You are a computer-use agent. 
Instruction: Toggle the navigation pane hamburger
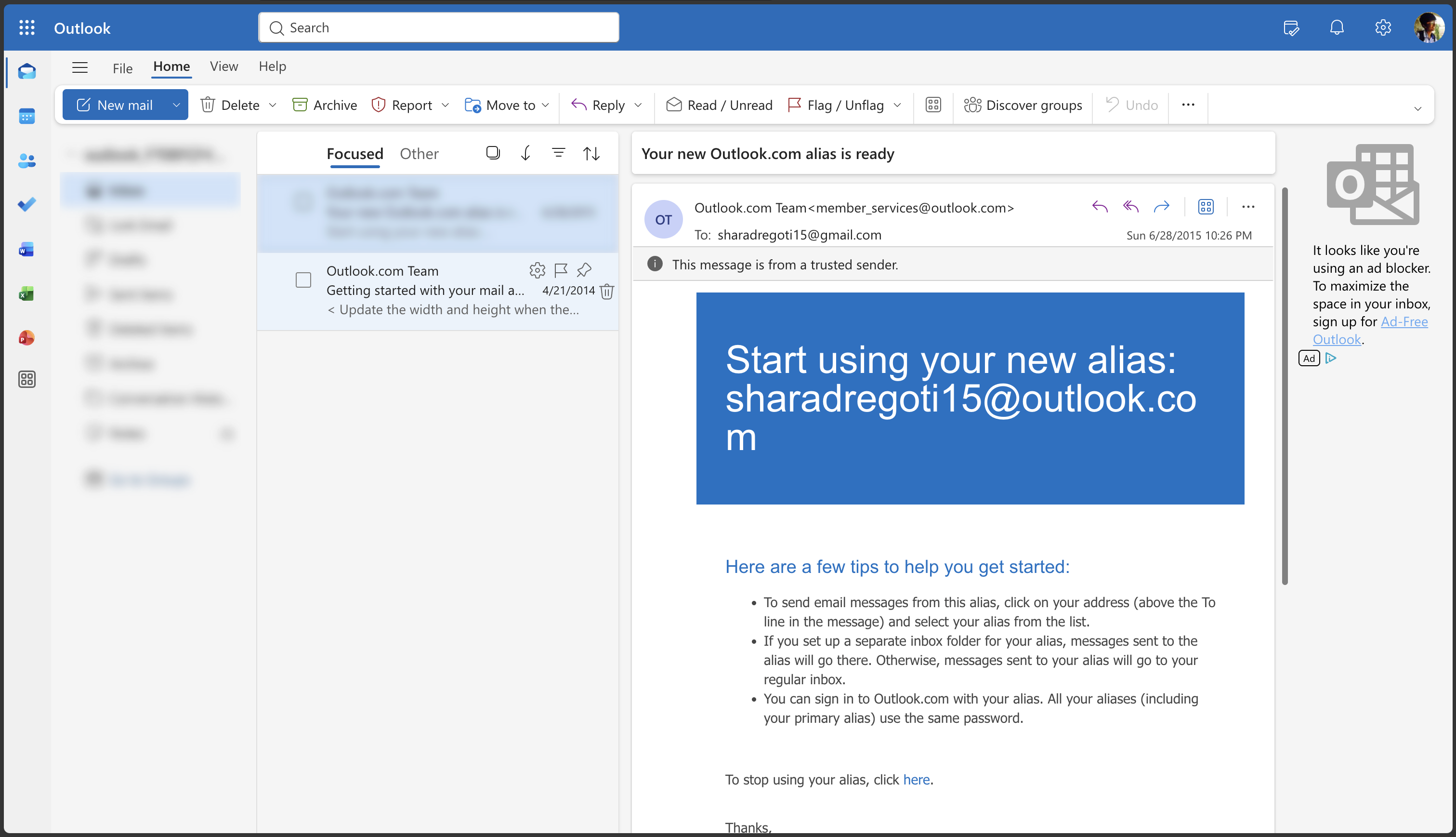[80, 68]
